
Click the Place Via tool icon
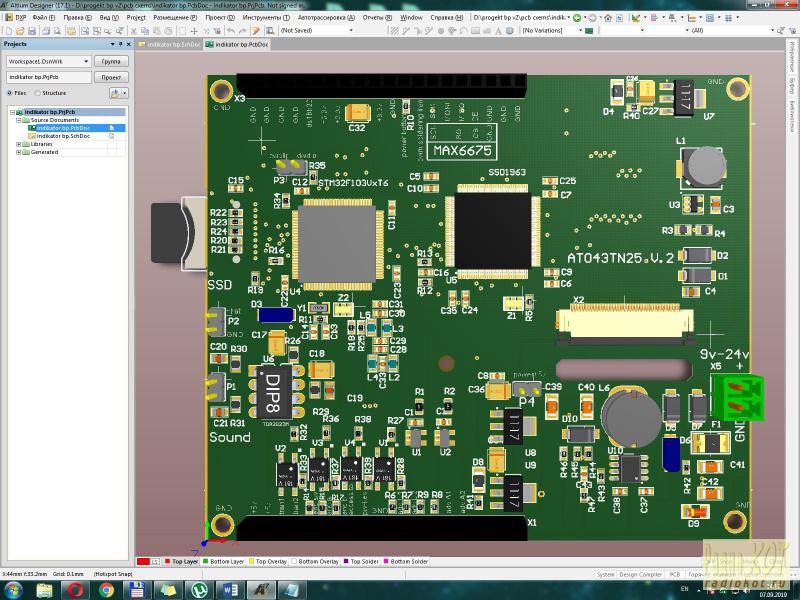pos(452,31)
